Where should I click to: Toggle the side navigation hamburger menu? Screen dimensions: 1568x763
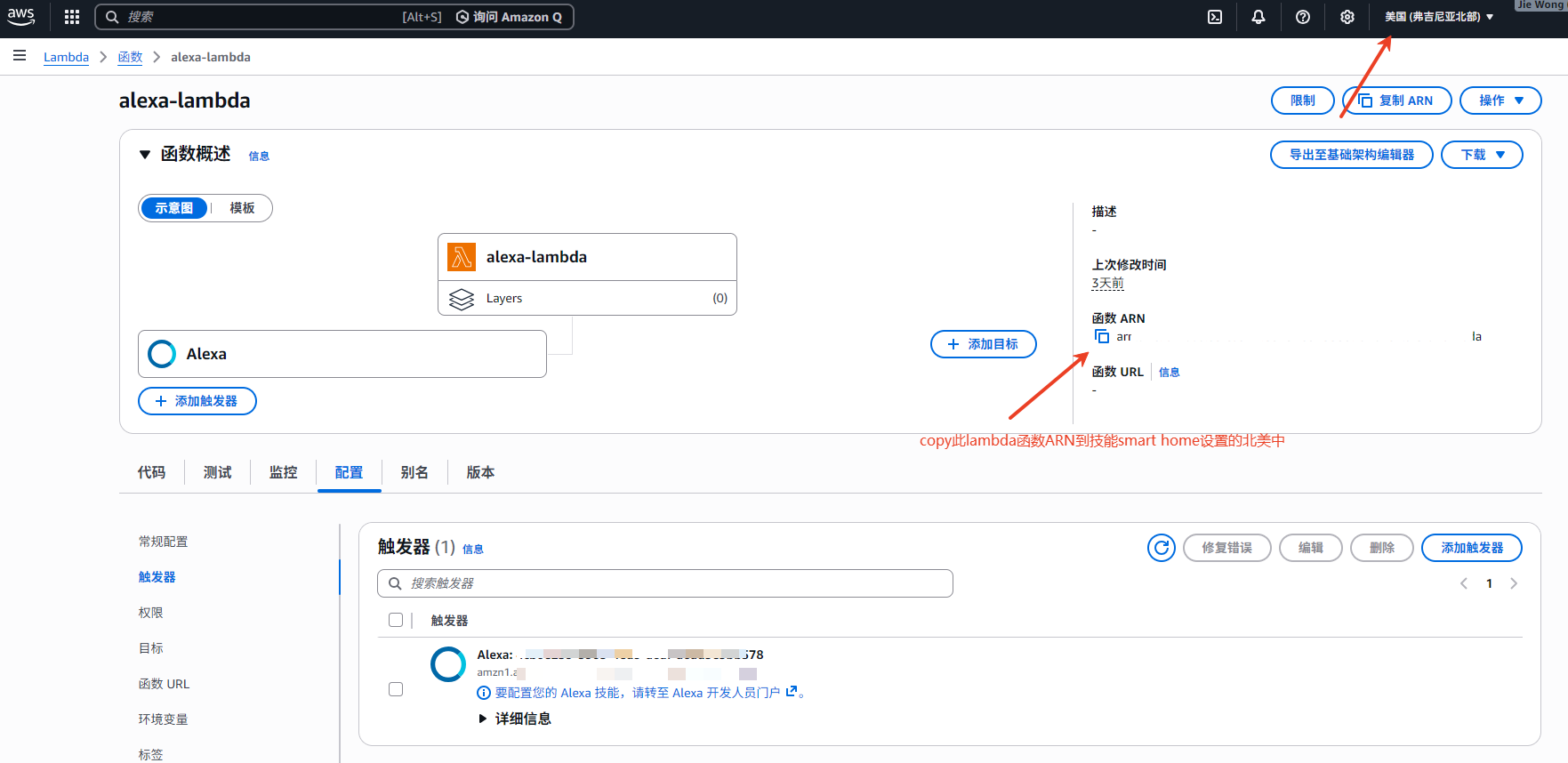(20, 56)
